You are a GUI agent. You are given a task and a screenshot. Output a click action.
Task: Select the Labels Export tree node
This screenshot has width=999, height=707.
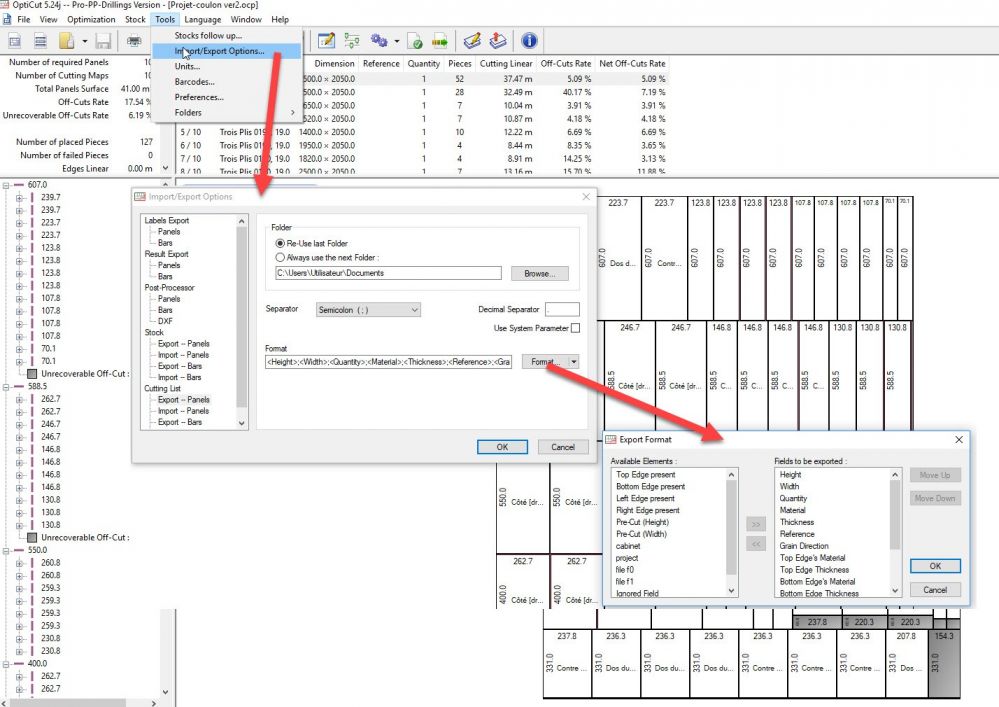[166, 220]
